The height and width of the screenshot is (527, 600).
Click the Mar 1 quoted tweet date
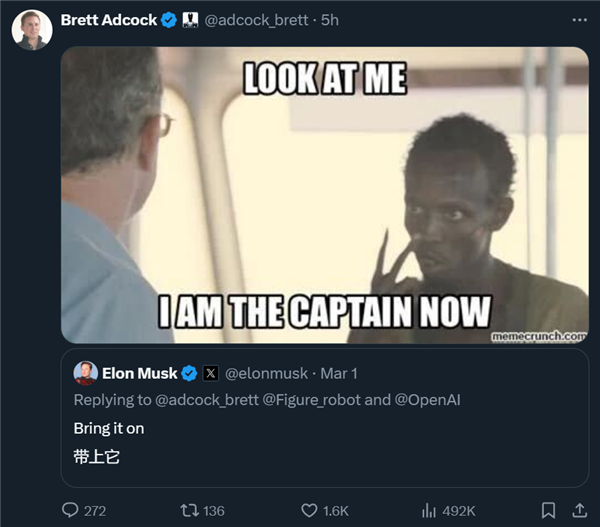click(338, 374)
